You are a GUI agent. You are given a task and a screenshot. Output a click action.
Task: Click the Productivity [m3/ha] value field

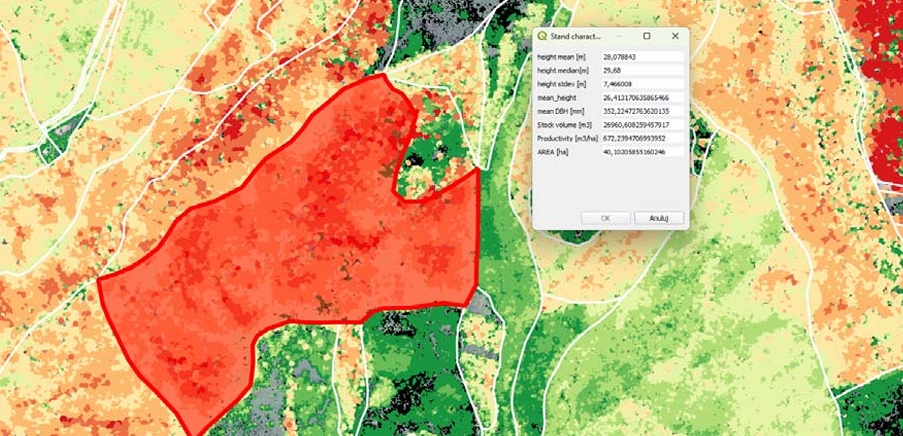pyautogui.click(x=642, y=138)
